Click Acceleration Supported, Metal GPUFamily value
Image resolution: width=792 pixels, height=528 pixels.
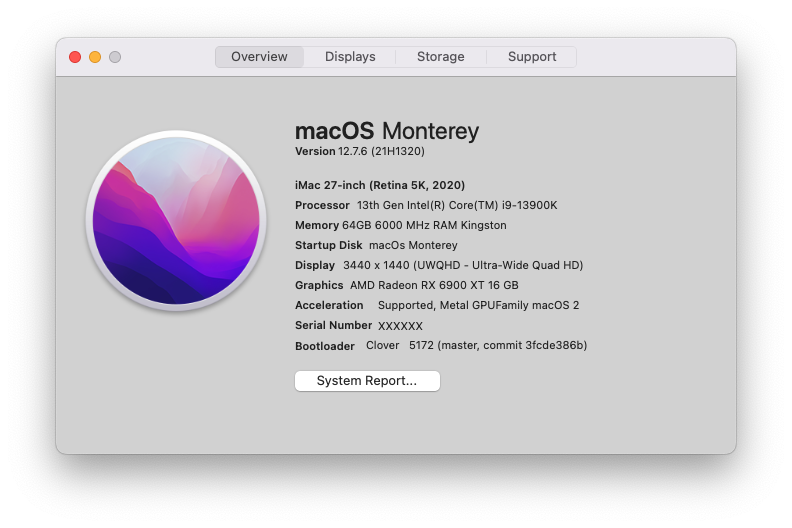coord(478,305)
